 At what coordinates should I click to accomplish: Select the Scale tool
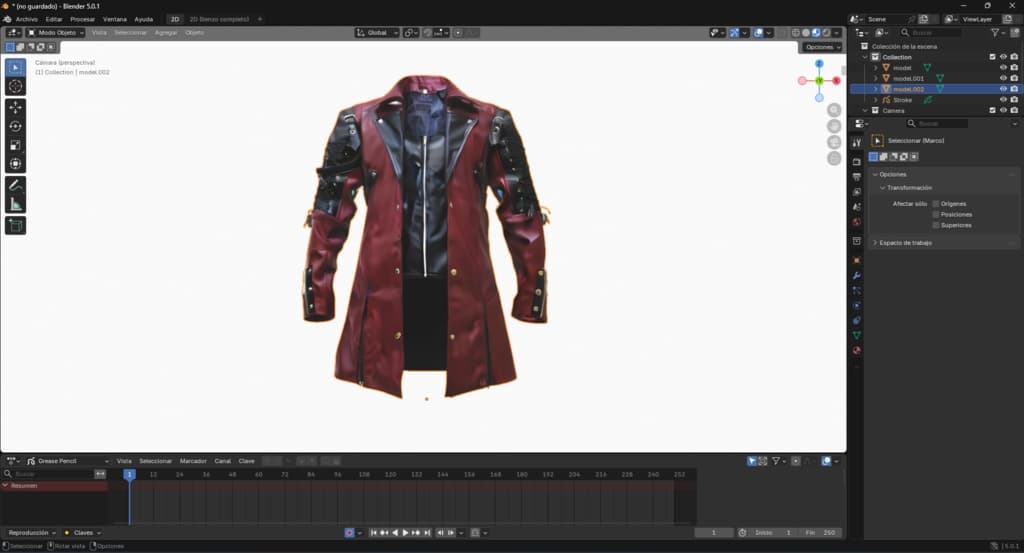pyautogui.click(x=16, y=145)
